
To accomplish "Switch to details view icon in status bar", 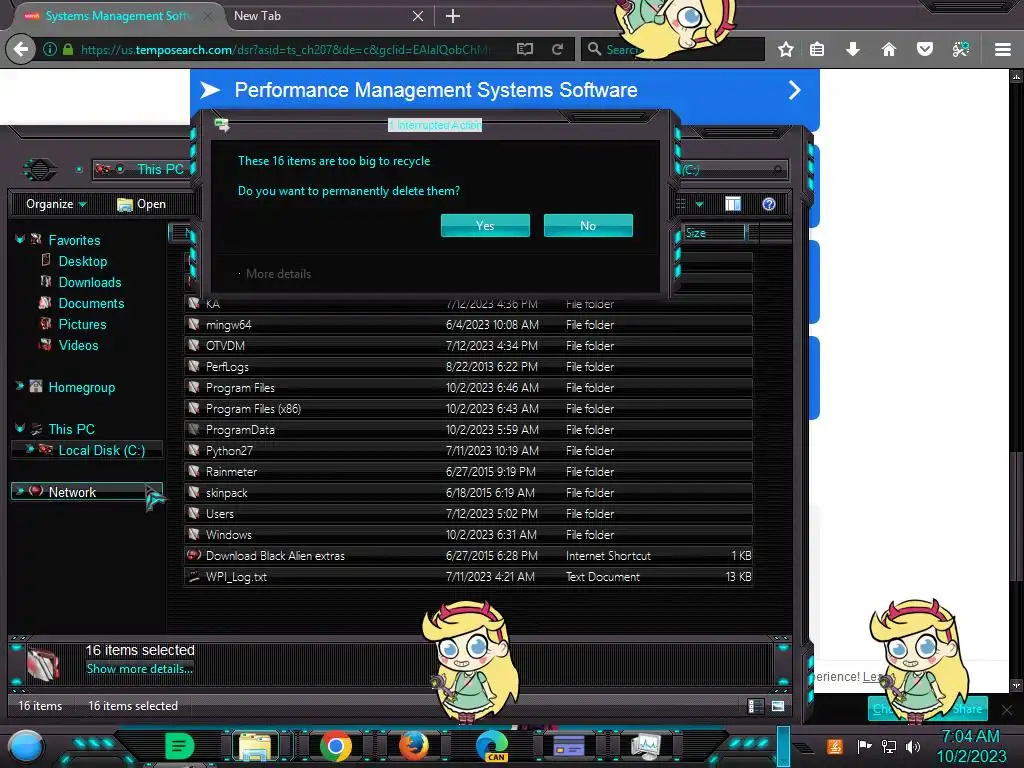I will (756, 706).
